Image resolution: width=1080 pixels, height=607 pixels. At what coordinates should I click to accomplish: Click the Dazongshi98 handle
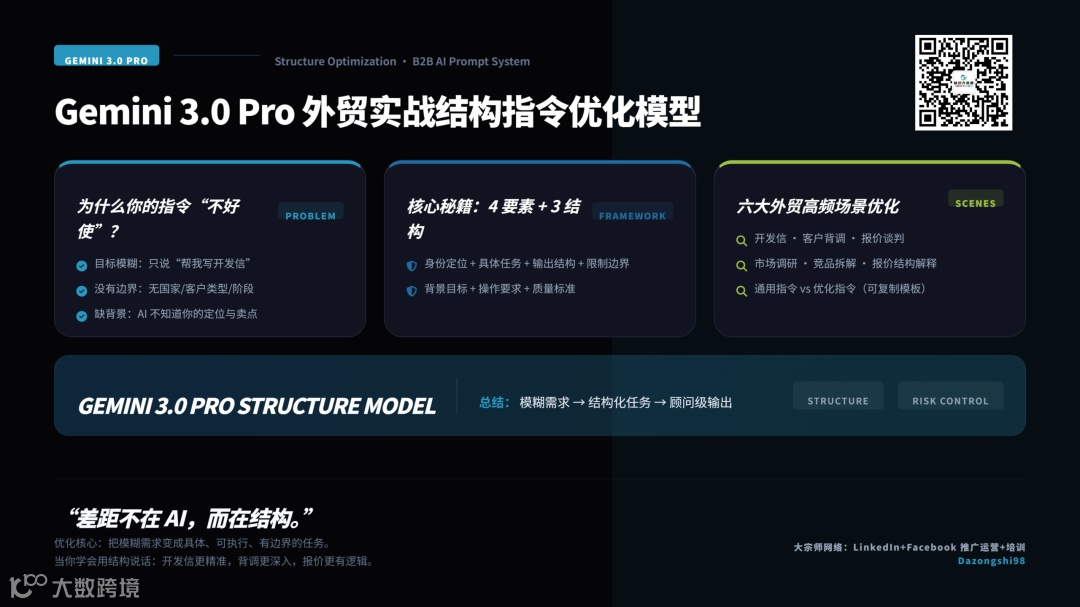pos(991,561)
